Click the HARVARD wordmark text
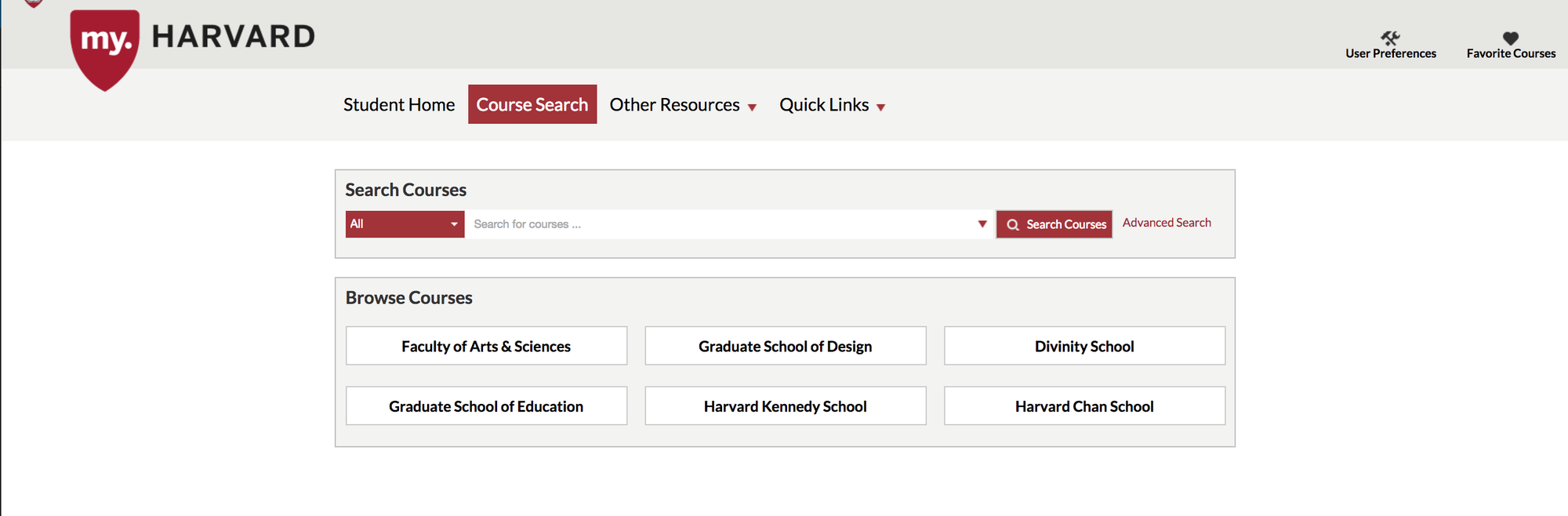This screenshot has width=1568, height=516. point(234,37)
